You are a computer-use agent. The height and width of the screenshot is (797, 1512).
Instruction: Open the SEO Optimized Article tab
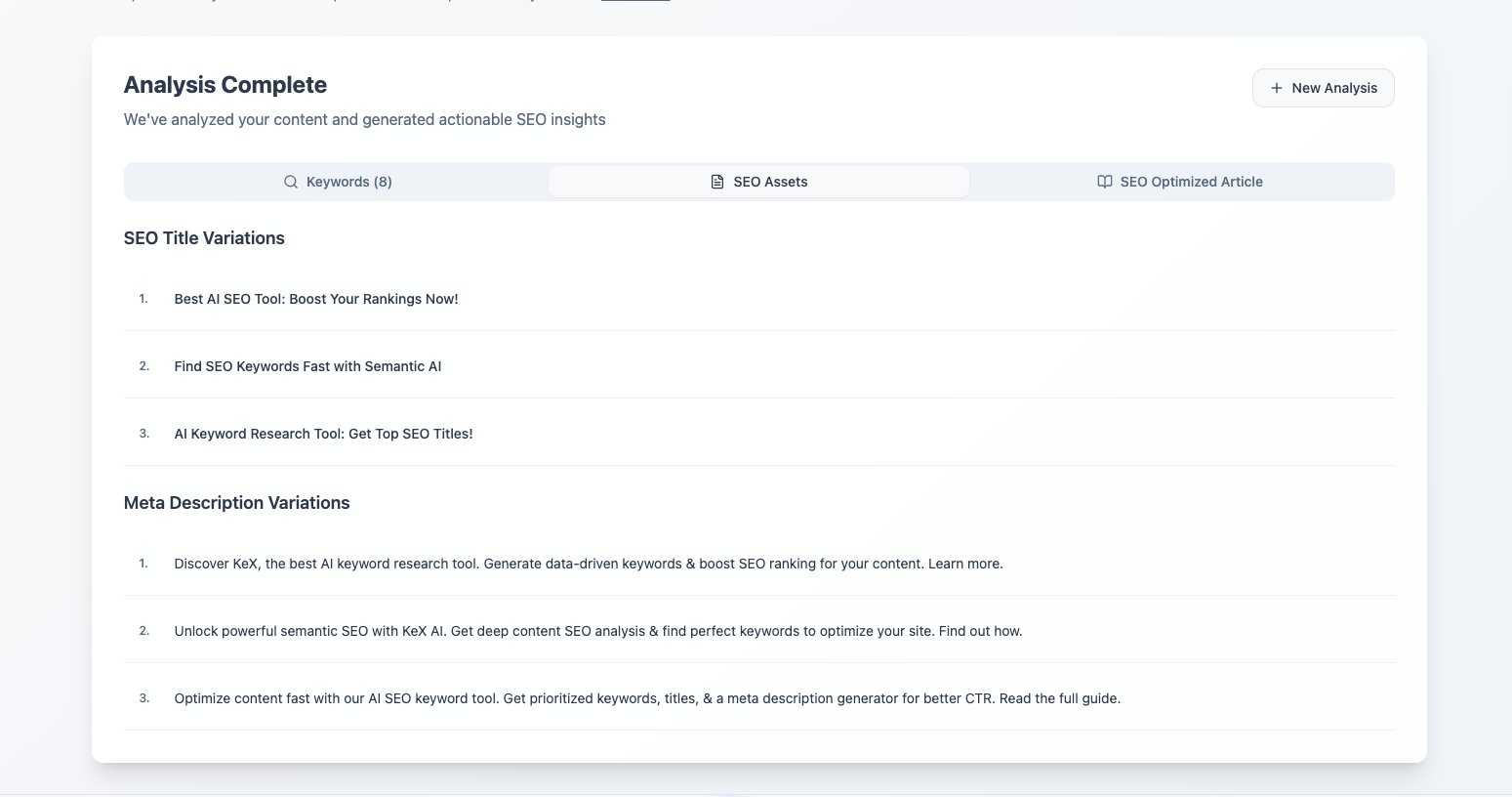tap(1181, 182)
